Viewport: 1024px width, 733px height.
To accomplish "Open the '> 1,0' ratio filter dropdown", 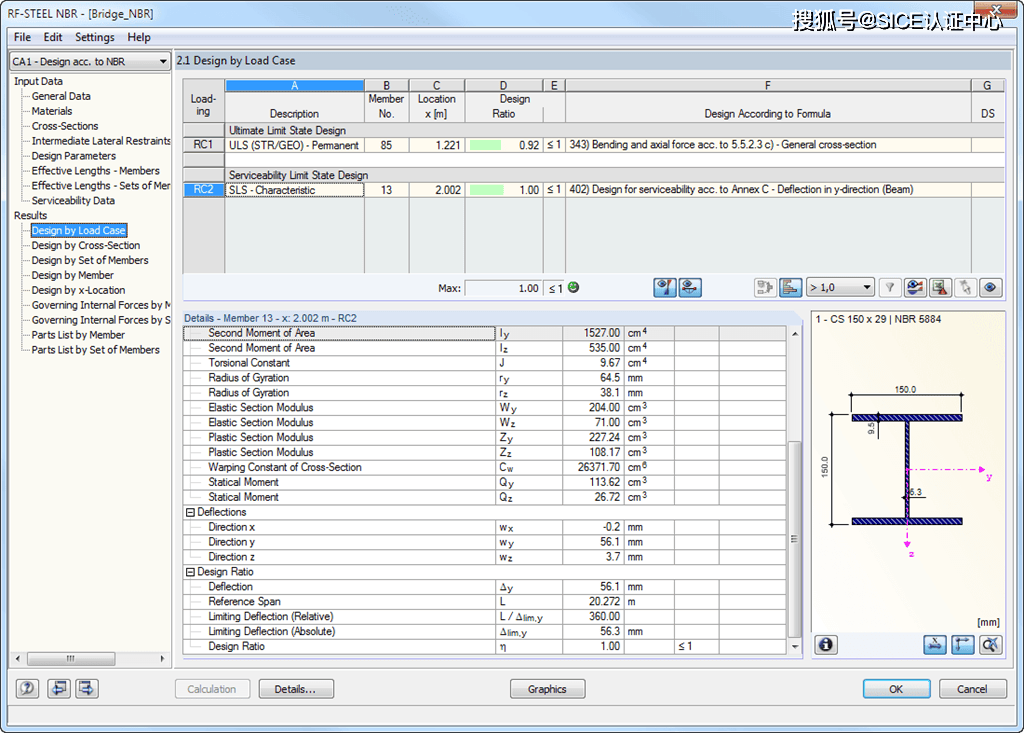I will (840, 288).
